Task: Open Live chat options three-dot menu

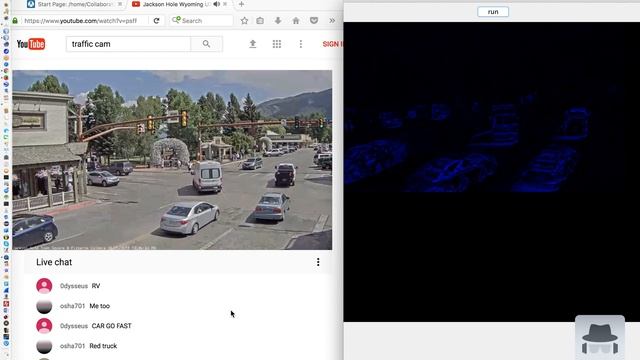Action: click(x=318, y=262)
